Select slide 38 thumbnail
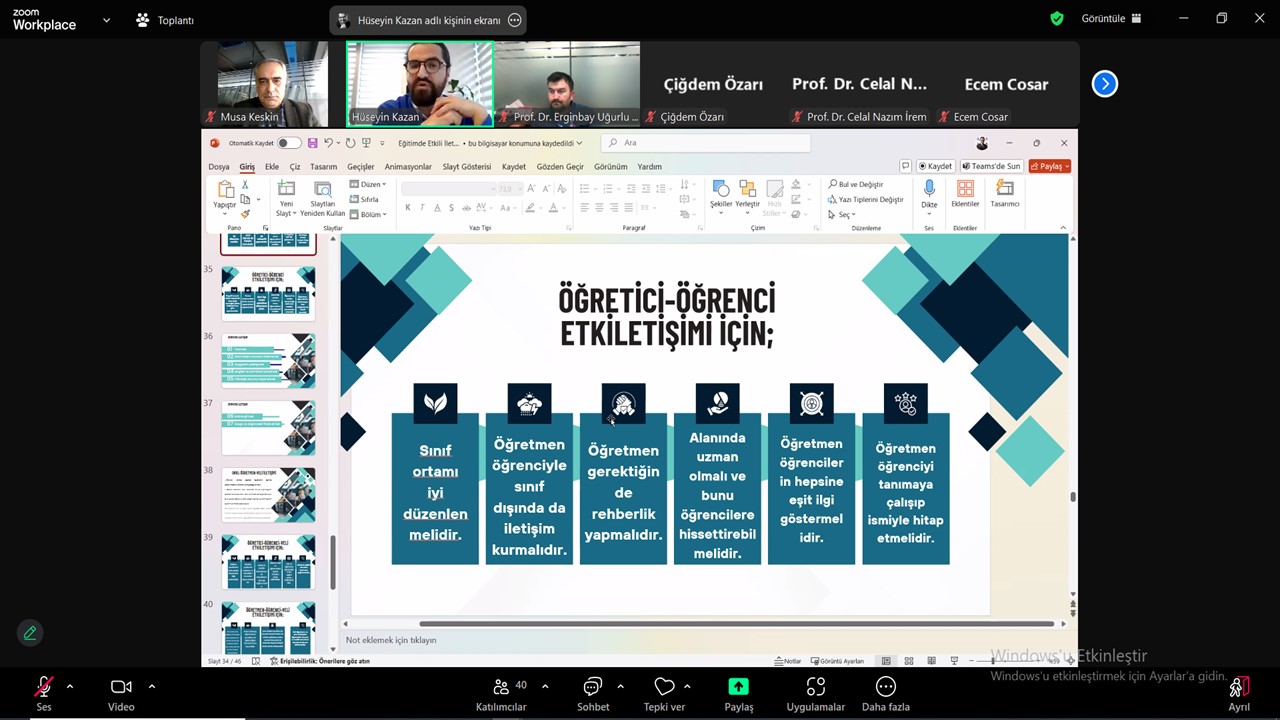Image resolution: width=1280 pixels, height=720 pixels. pos(268,494)
